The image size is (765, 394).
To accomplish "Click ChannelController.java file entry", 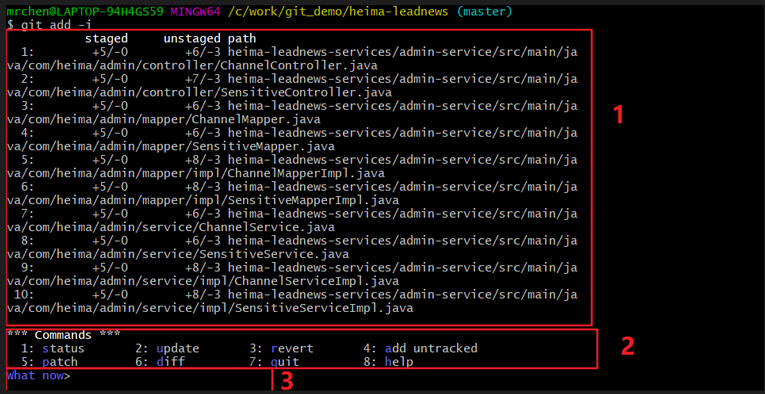I will point(292,59).
